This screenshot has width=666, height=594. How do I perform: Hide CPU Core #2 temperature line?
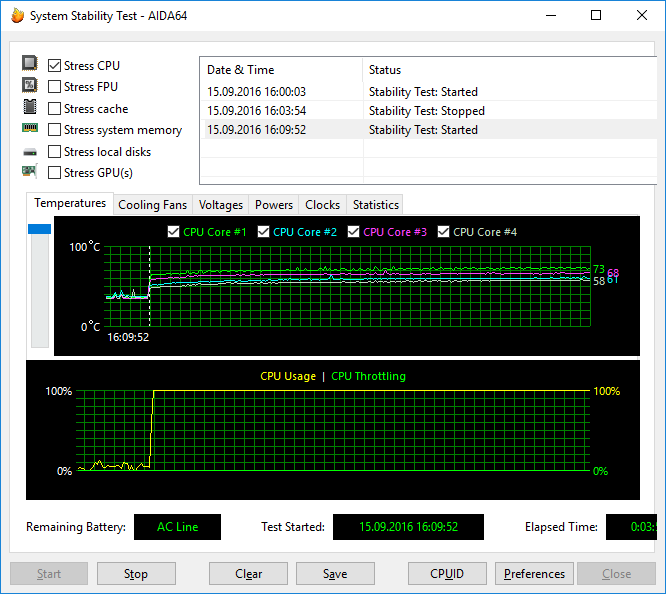(263, 232)
